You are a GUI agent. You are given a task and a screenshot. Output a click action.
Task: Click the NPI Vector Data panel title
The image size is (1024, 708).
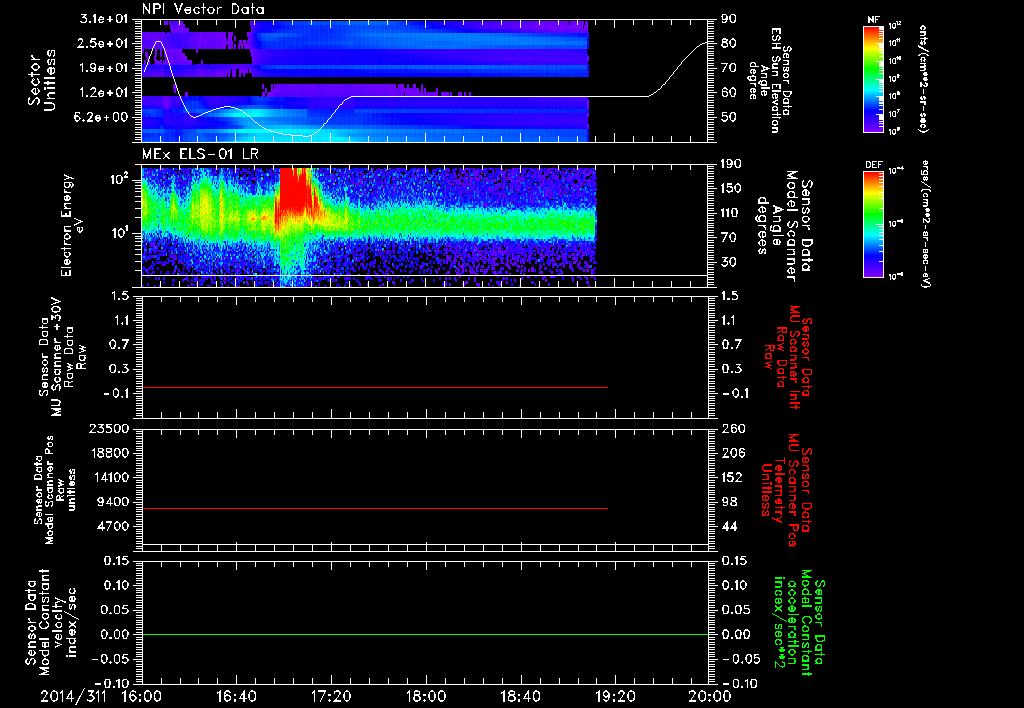point(203,9)
